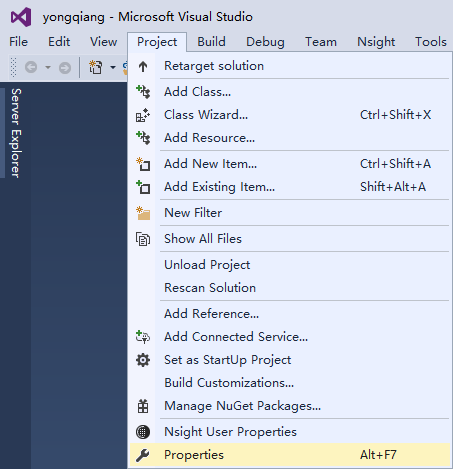Viewport: 453px width, 469px height.
Task: Click the Retarget solution arrow icon
Action: point(143,66)
